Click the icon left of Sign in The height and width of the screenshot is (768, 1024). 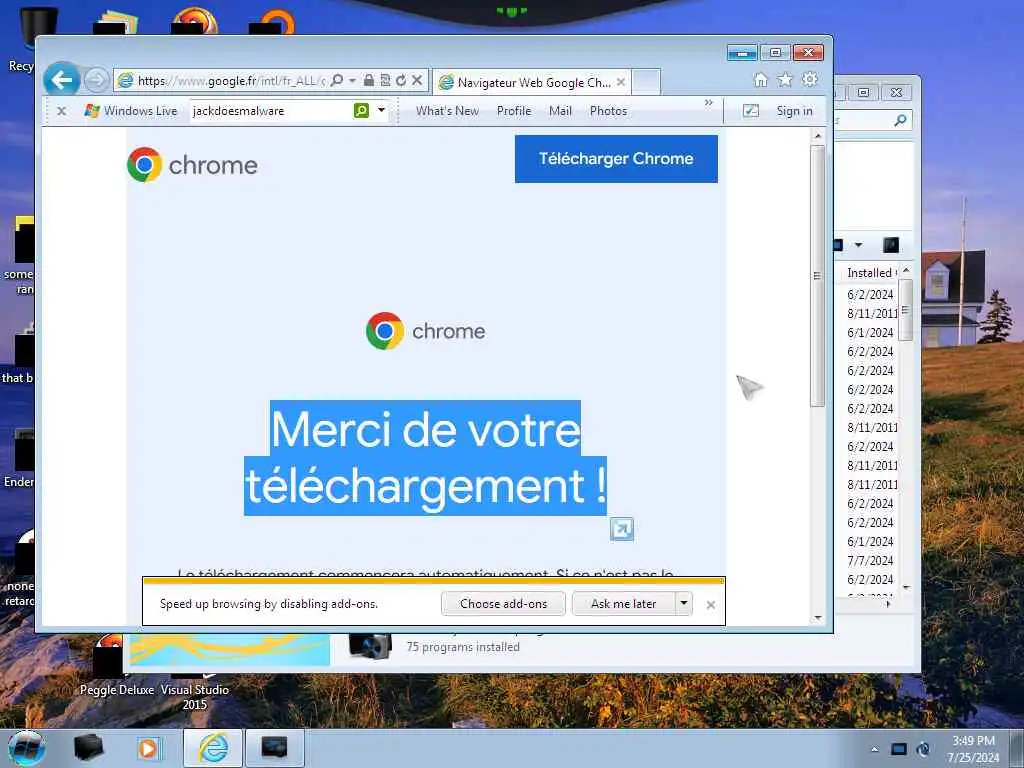[x=751, y=111]
